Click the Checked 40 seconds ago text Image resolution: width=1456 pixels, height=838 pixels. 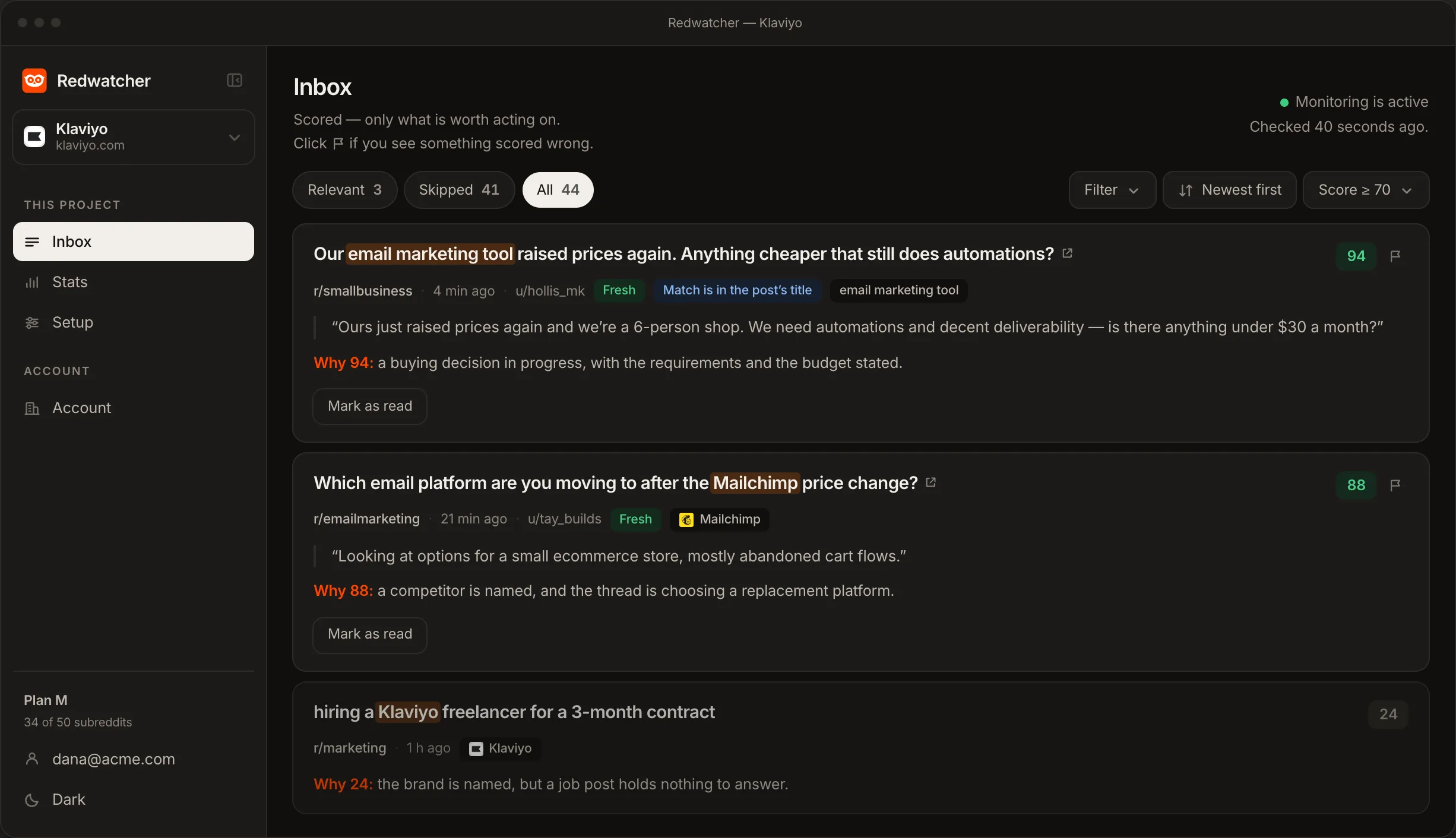(1339, 127)
